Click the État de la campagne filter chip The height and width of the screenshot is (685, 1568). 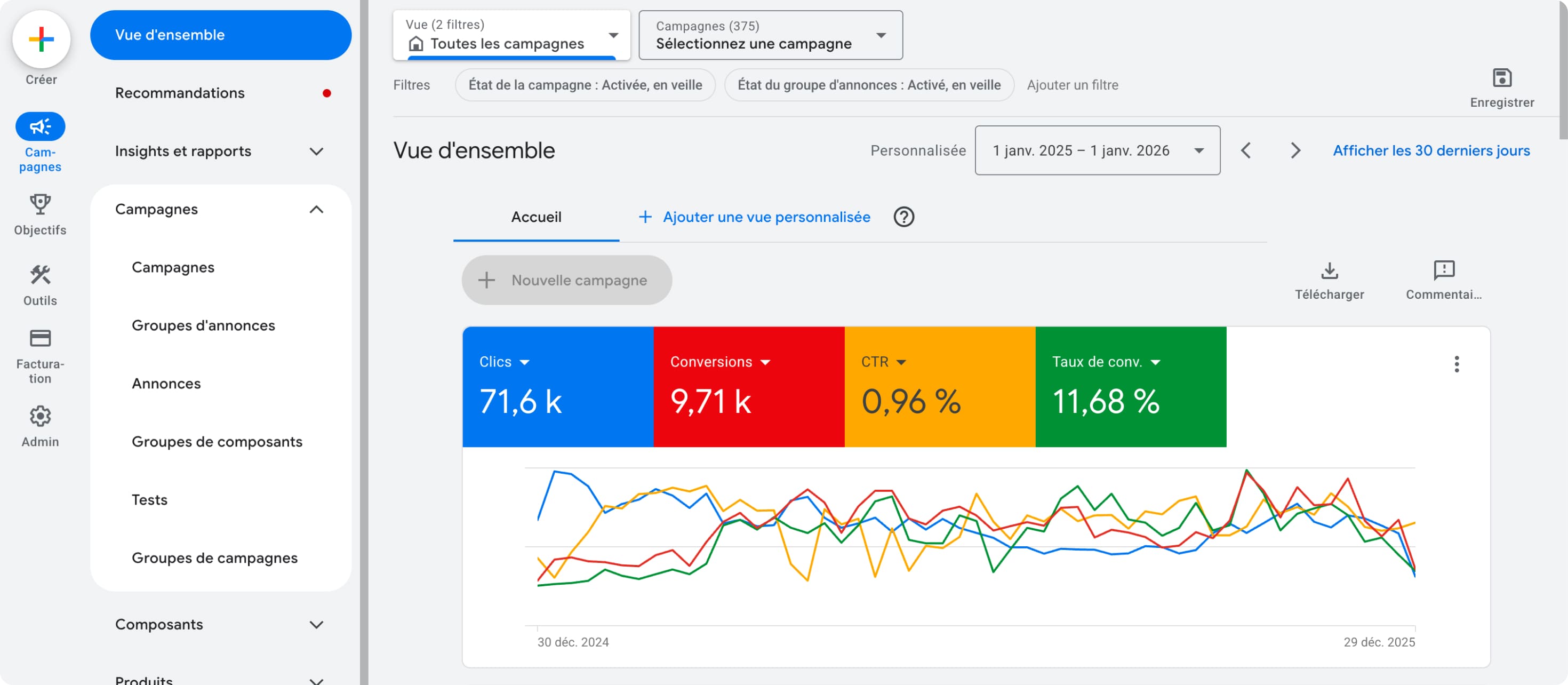point(585,85)
